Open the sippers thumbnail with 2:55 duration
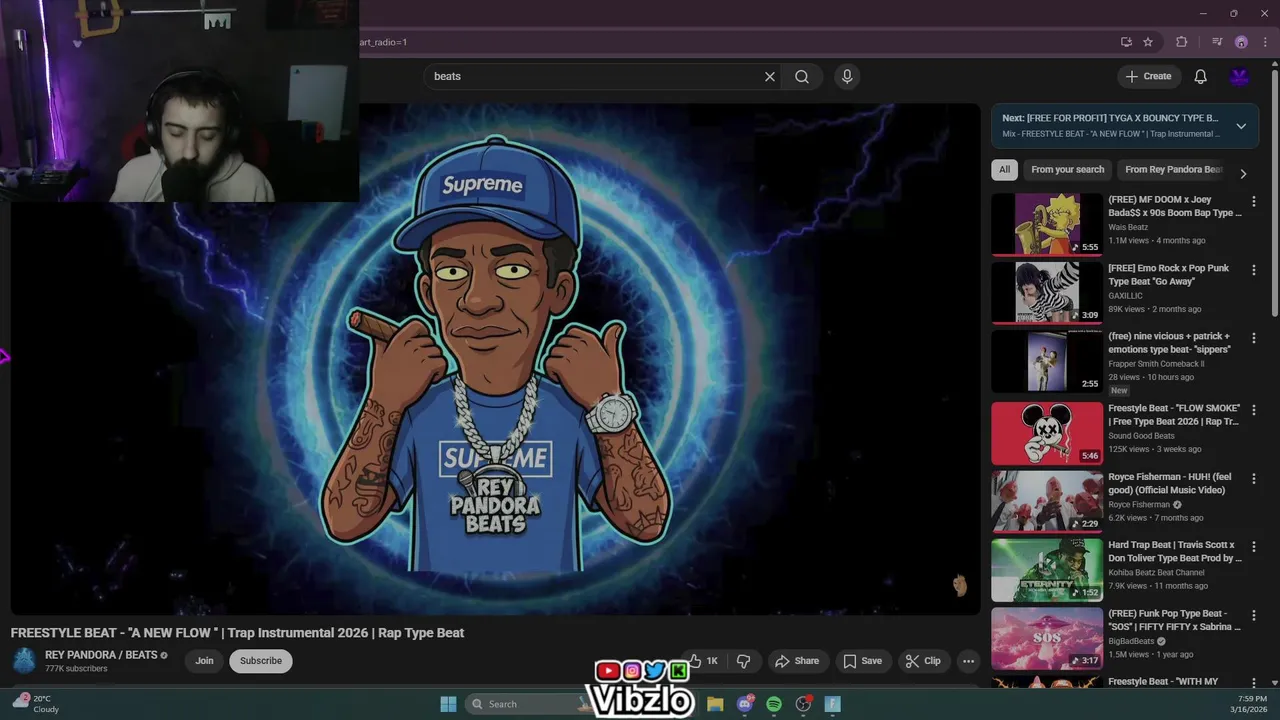Viewport: 1280px width, 720px height. click(x=1047, y=361)
